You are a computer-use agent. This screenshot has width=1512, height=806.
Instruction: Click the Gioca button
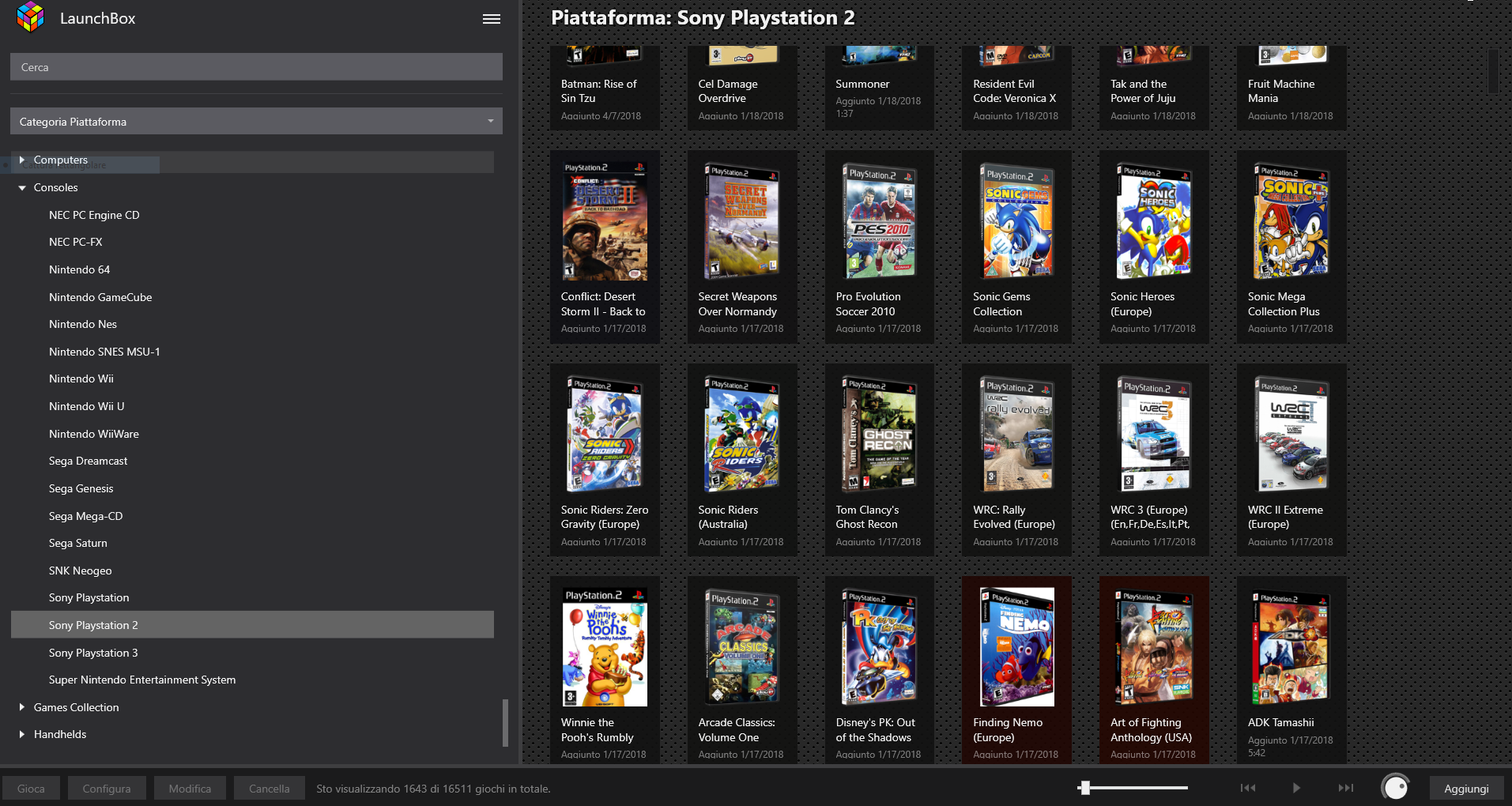click(31, 788)
